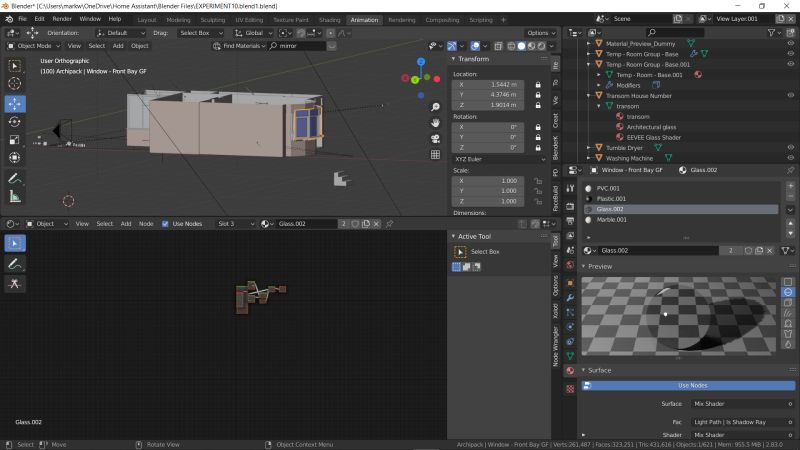Open the Add menu in node editor
The height and width of the screenshot is (450, 800).
pyautogui.click(x=126, y=224)
